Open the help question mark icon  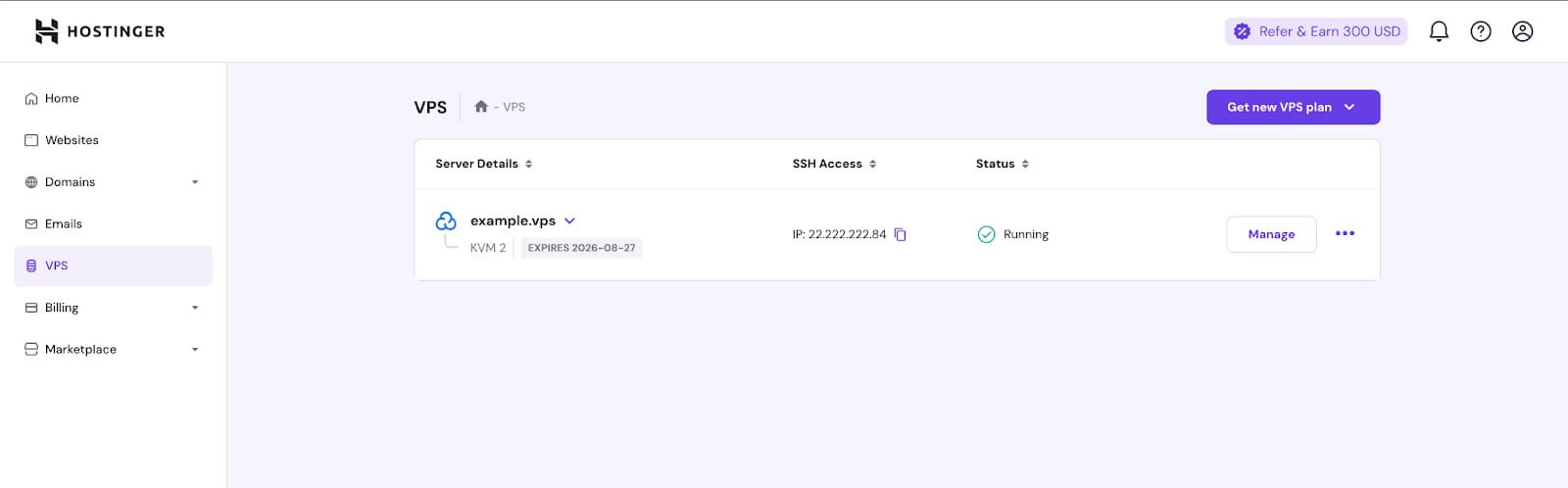click(x=1481, y=31)
